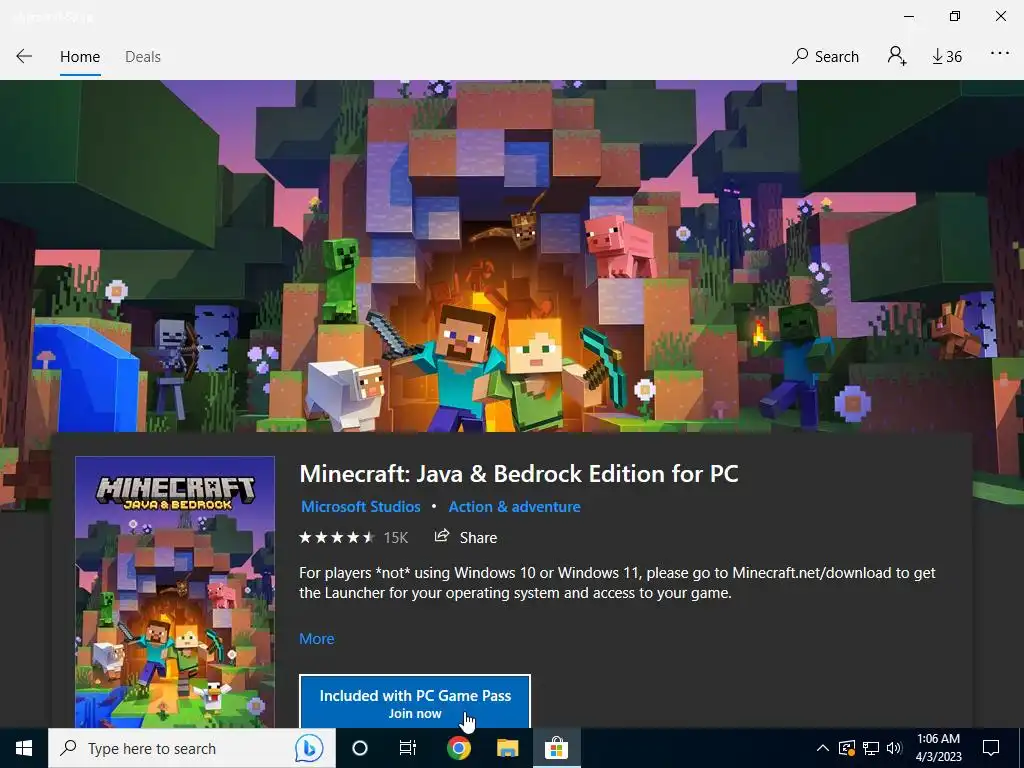Open Bing chat icon in search box
Screen dimensions: 1024x768
tap(308, 748)
